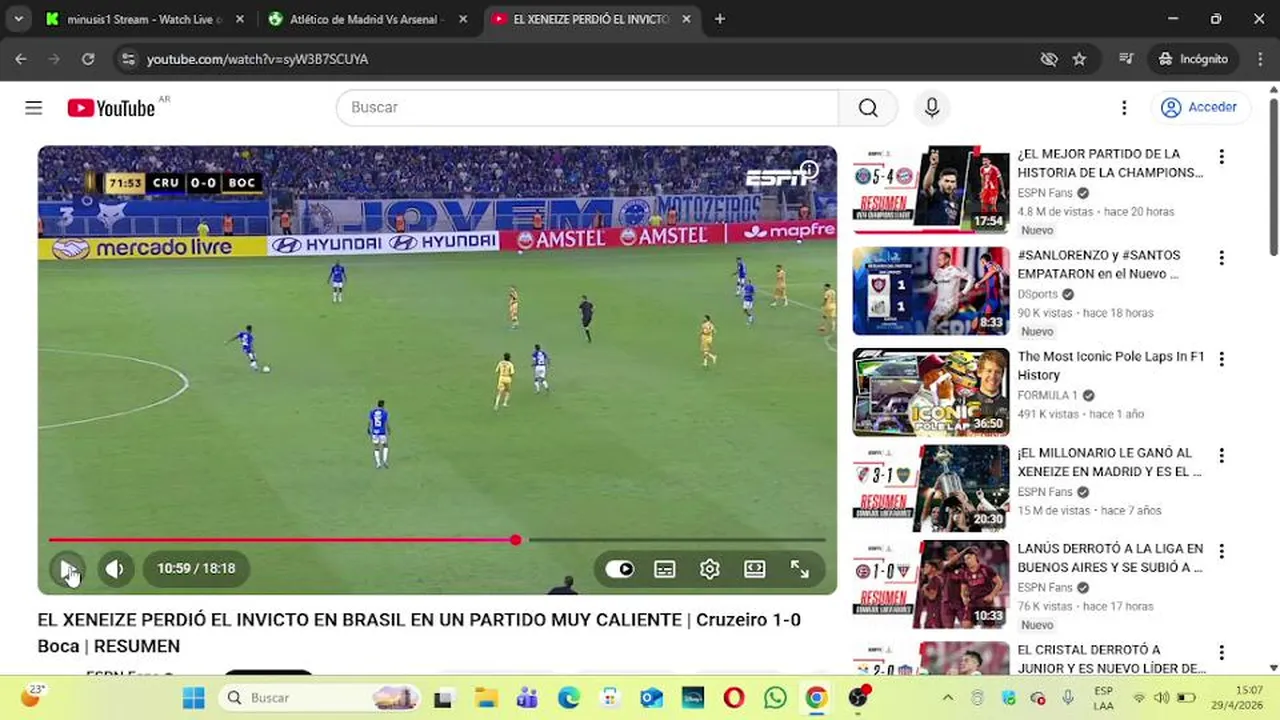Click the progress bar scrubber dot

pyautogui.click(x=515, y=540)
